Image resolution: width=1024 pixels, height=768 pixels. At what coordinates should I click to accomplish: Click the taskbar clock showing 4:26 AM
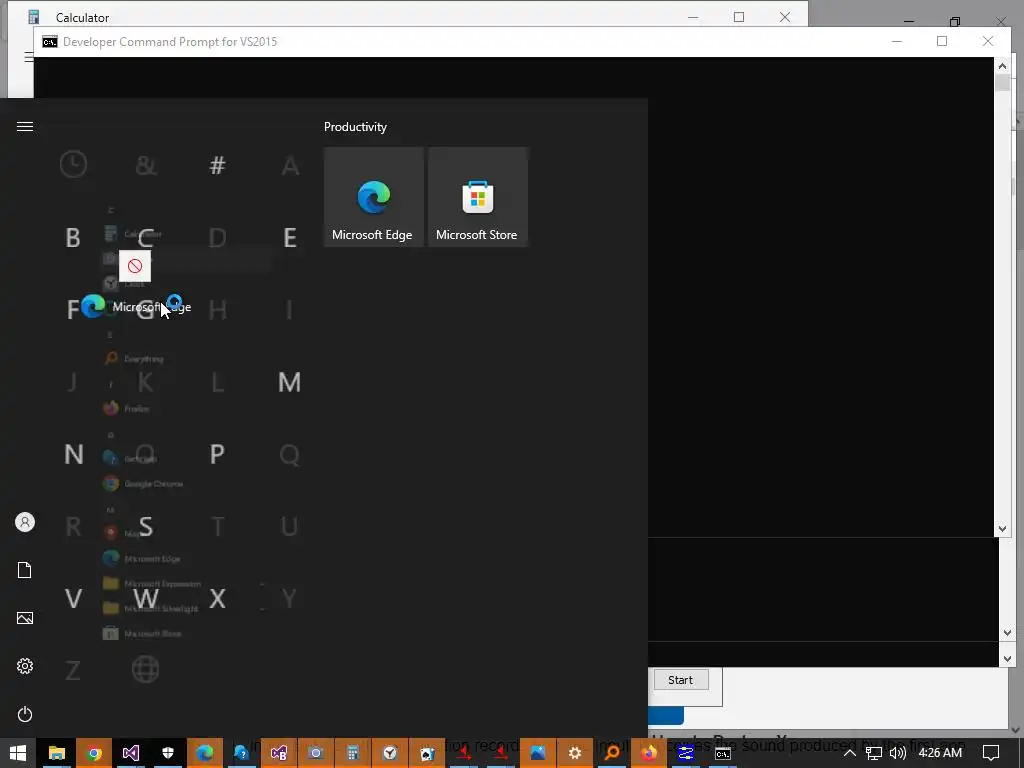click(x=940, y=753)
